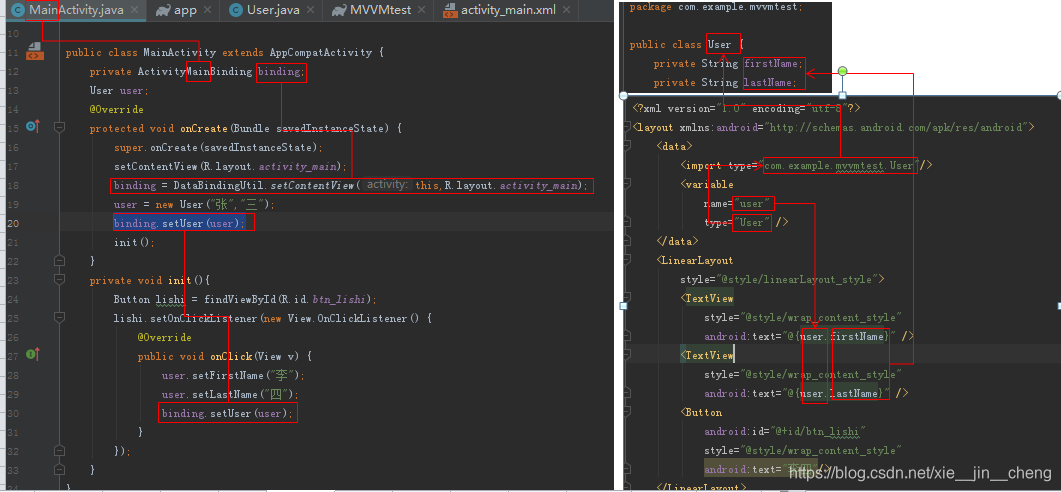The height and width of the screenshot is (492, 1061).
Task: Click 'btn_lishi' in R.id.btn_lishi on line 24
Action: pyautogui.click(x=339, y=299)
